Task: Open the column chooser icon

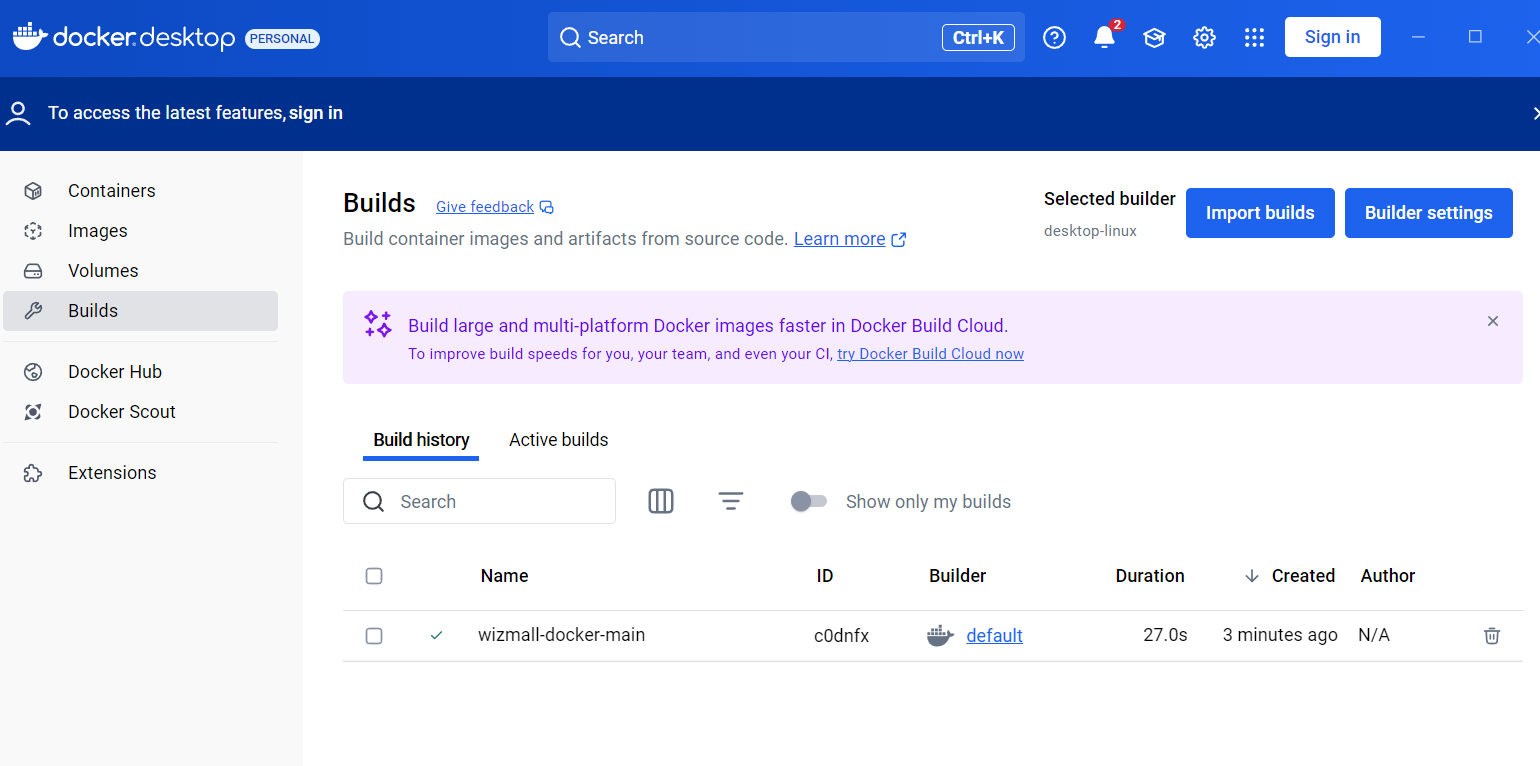Action: click(661, 501)
